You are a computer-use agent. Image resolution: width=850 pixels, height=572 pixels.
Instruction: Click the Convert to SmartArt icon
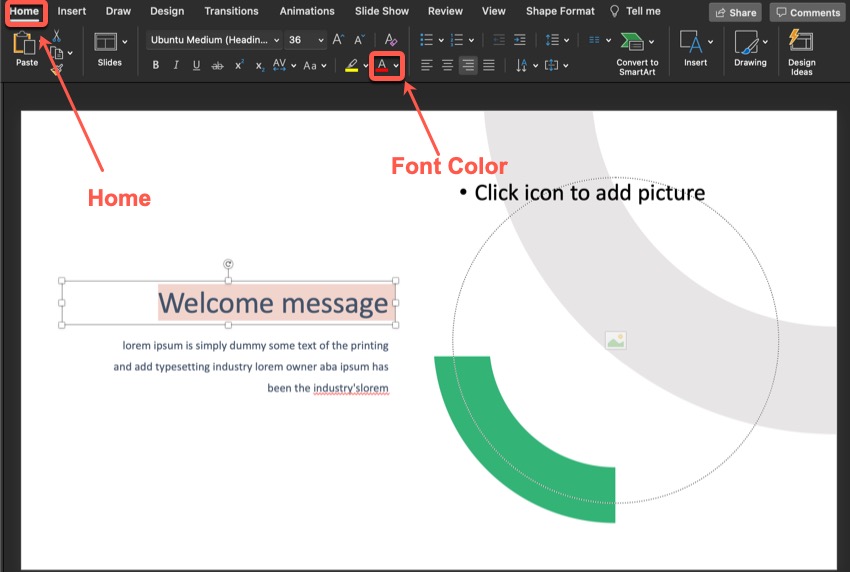pos(632,43)
